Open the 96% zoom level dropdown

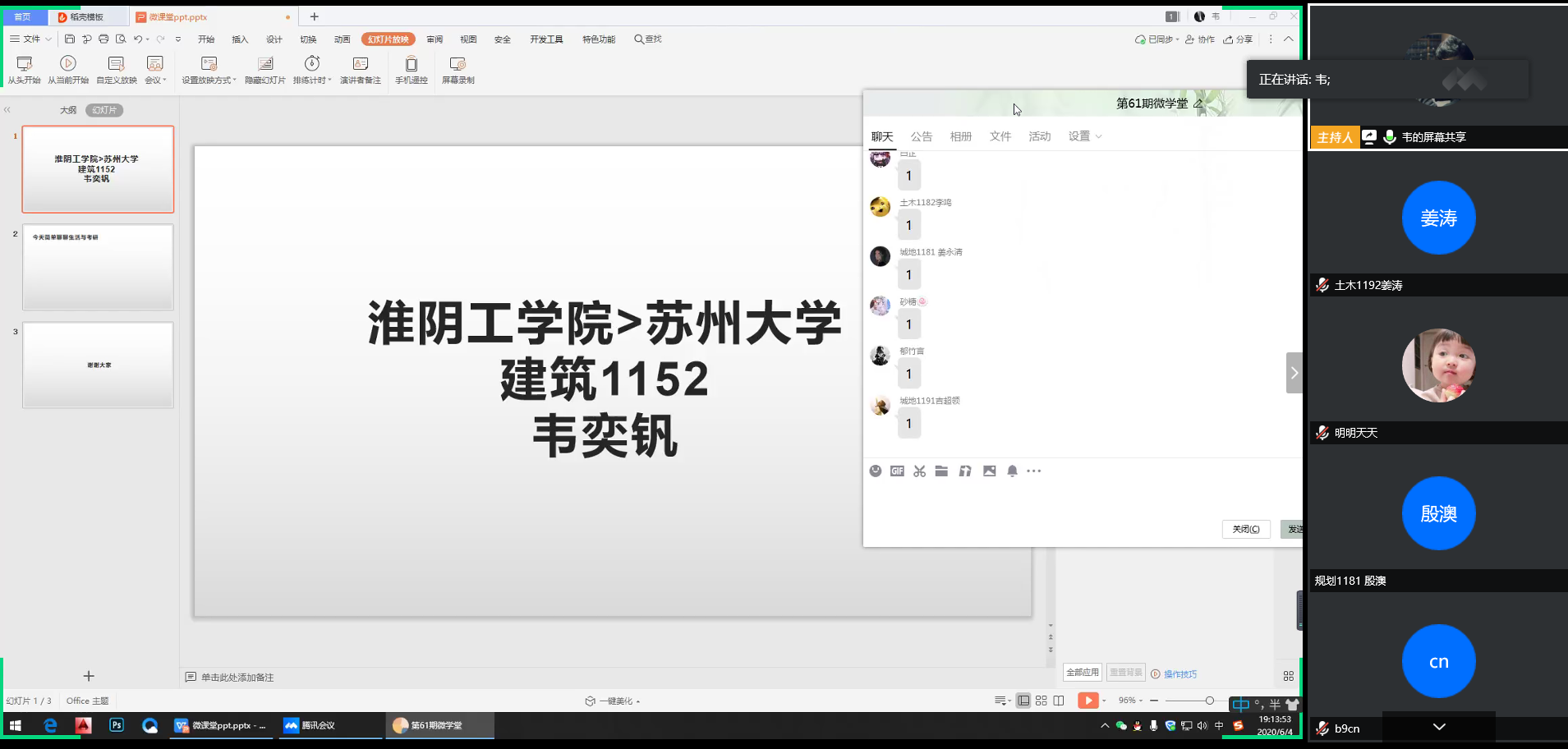(x=1131, y=701)
